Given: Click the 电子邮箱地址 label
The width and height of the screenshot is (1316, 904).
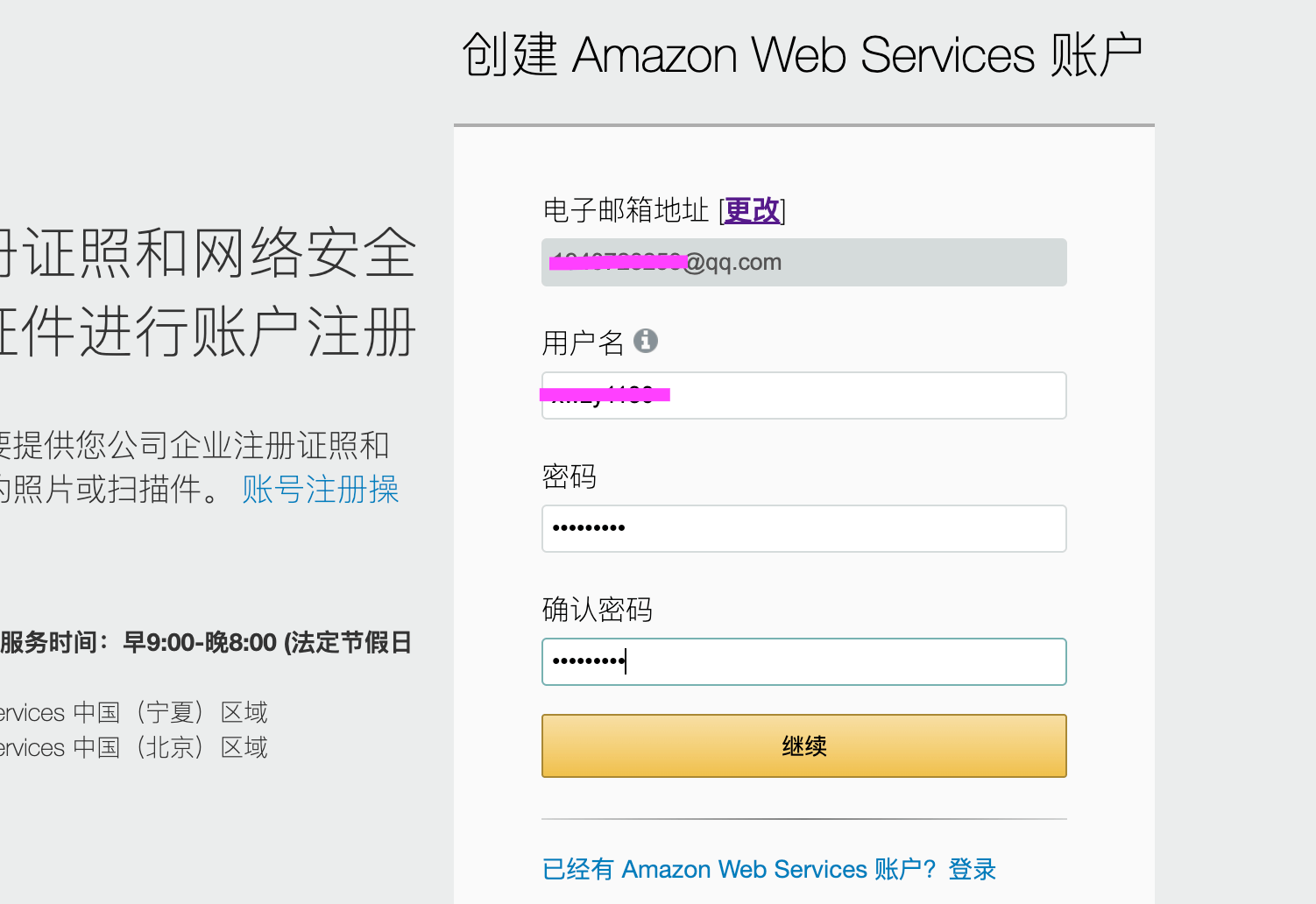Looking at the screenshot, I should click(626, 210).
